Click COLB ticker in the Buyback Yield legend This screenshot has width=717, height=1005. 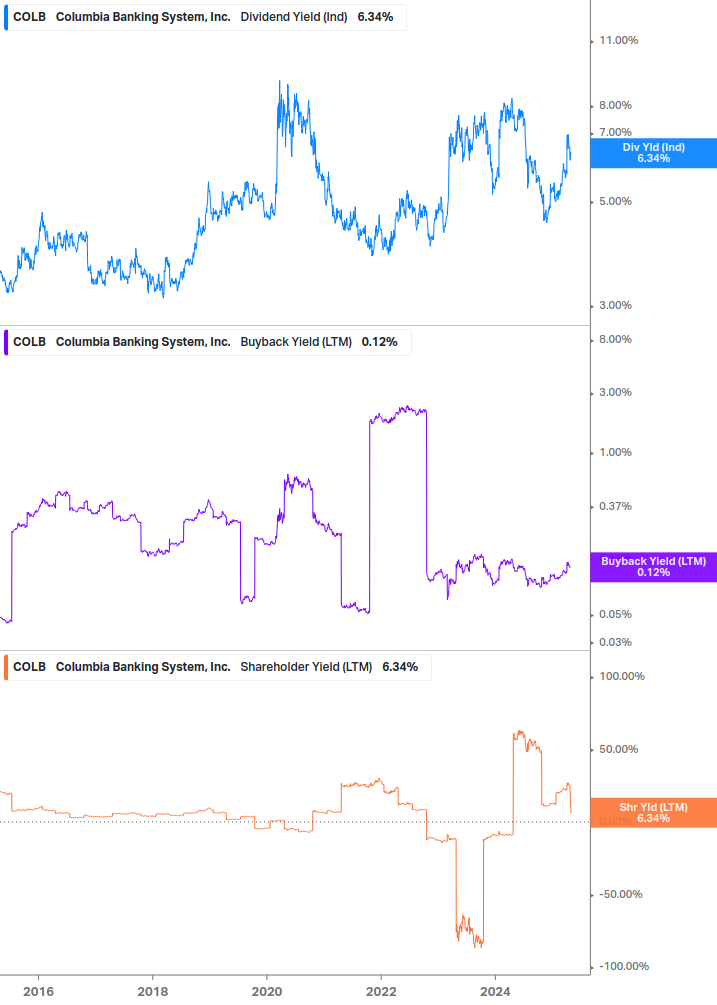(x=29, y=342)
